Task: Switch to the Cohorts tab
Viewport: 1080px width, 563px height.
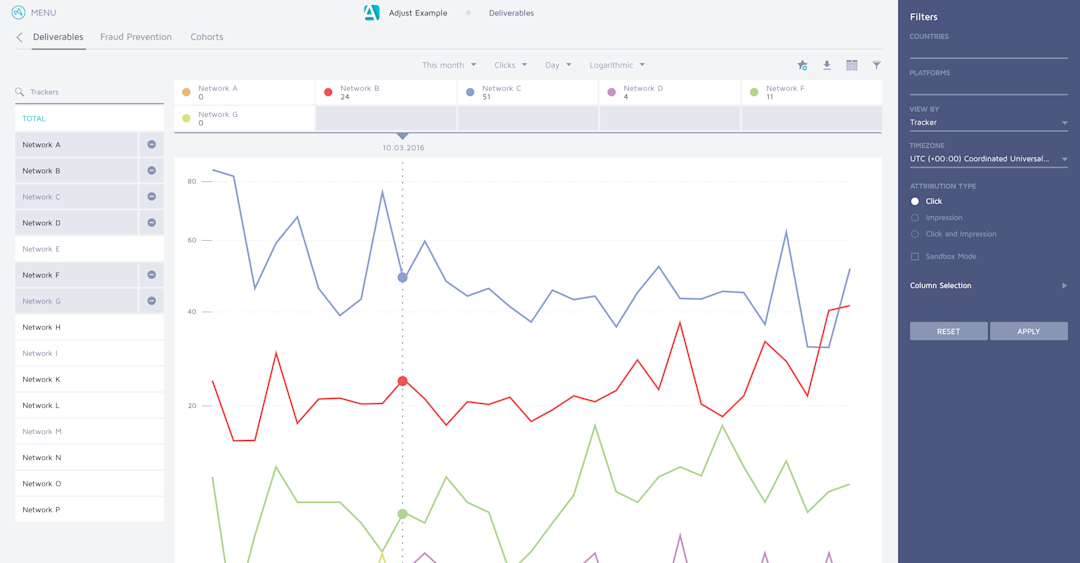Action: click(207, 37)
